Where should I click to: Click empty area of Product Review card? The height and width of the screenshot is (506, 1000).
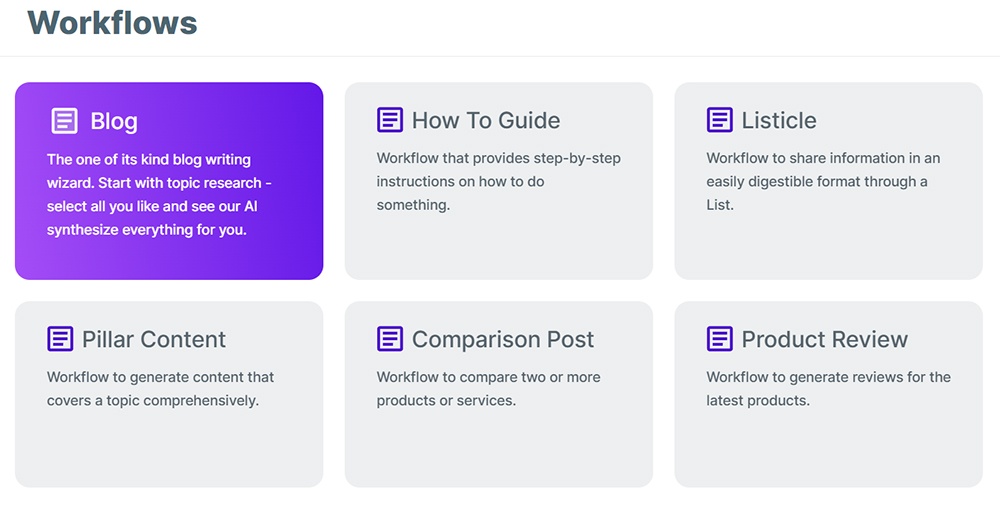point(828,450)
